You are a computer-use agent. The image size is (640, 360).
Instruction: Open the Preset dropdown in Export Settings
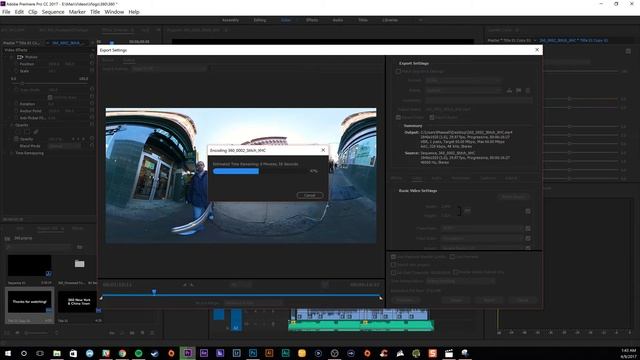tap(463, 90)
